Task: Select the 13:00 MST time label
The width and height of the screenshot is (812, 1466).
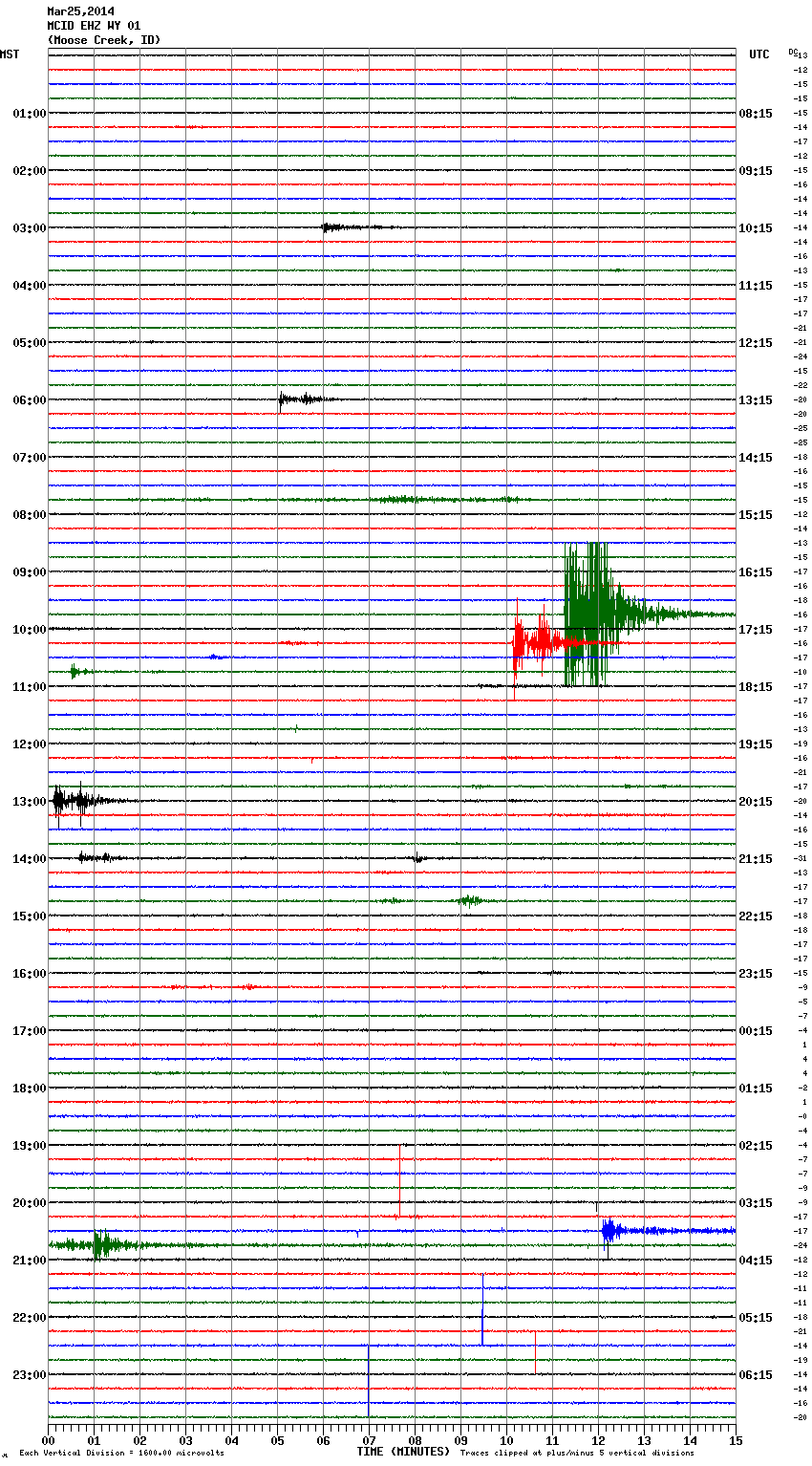Action: [29, 802]
